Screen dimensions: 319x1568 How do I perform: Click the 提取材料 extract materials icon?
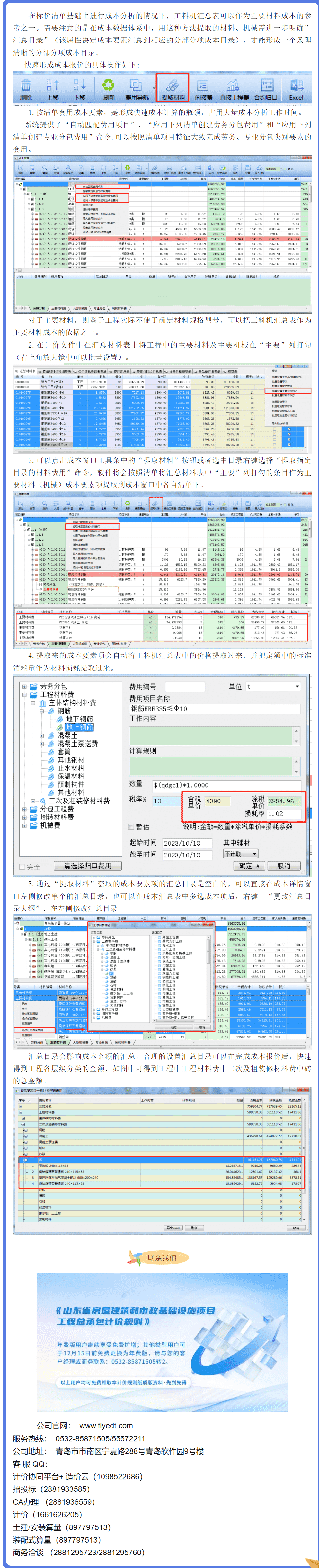[173, 85]
